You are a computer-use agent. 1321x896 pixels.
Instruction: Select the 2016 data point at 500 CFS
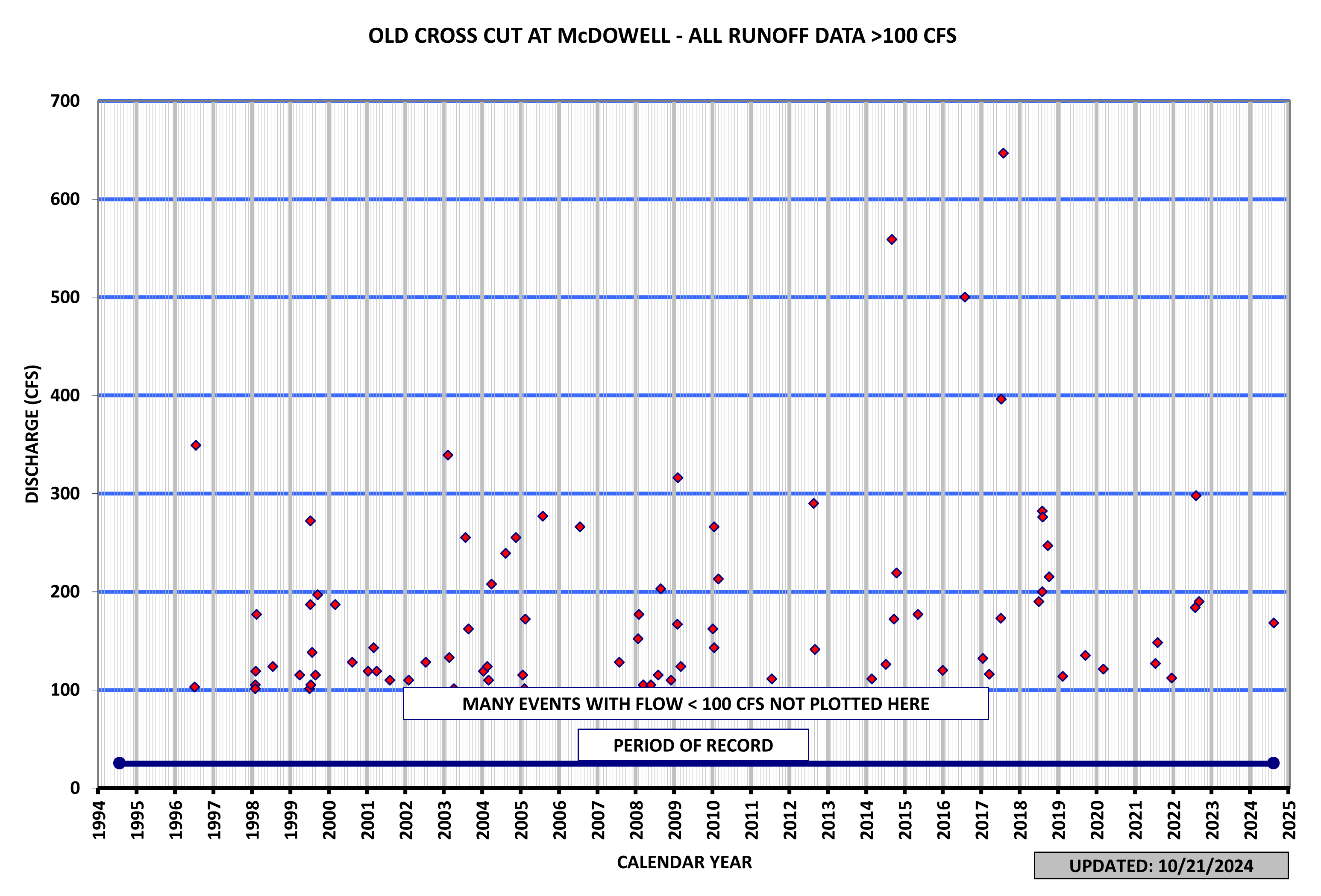[x=965, y=297]
